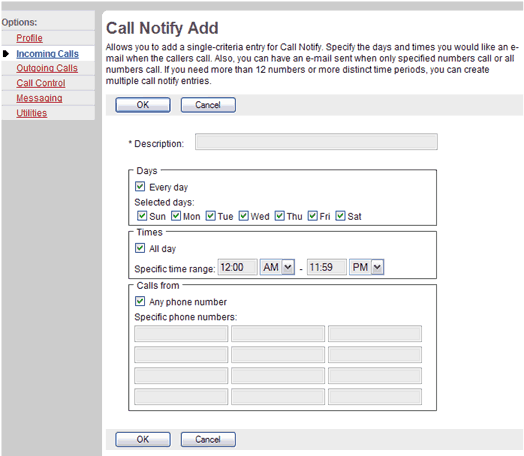524x456 pixels.
Task: Click the start time 12:00 field
Action: click(x=238, y=267)
